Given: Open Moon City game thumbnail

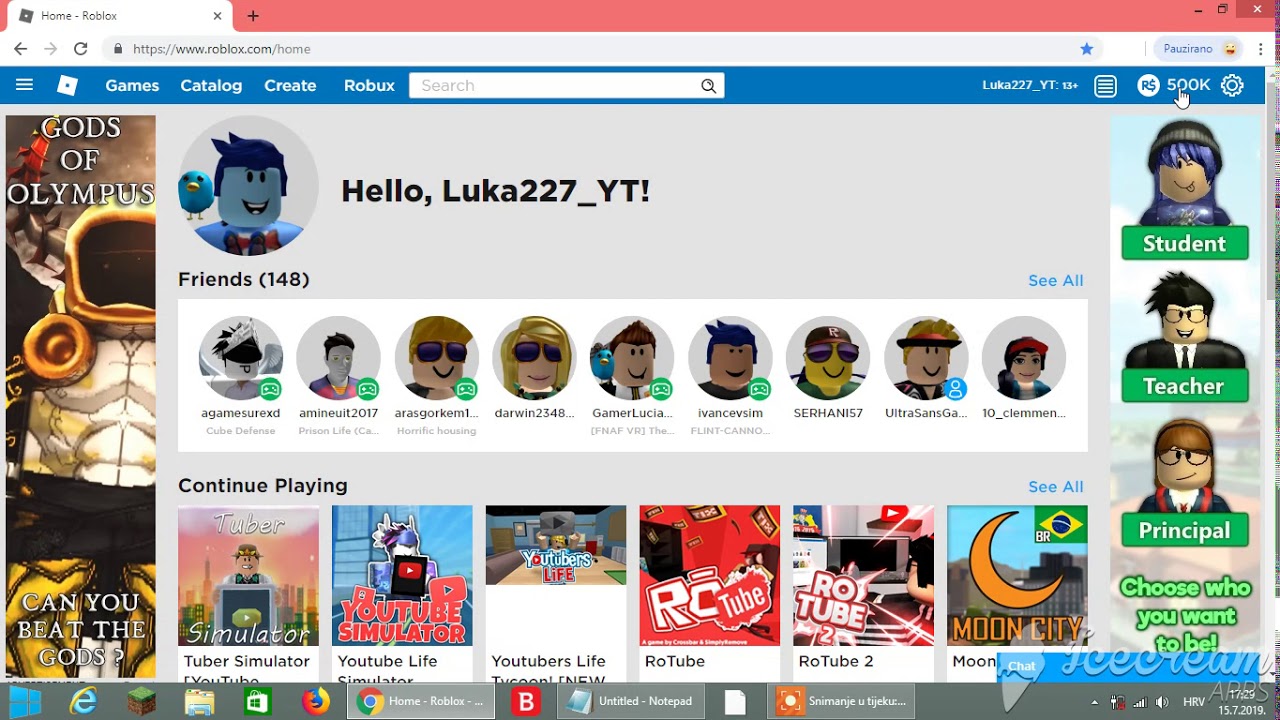Looking at the screenshot, I should 1017,575.
